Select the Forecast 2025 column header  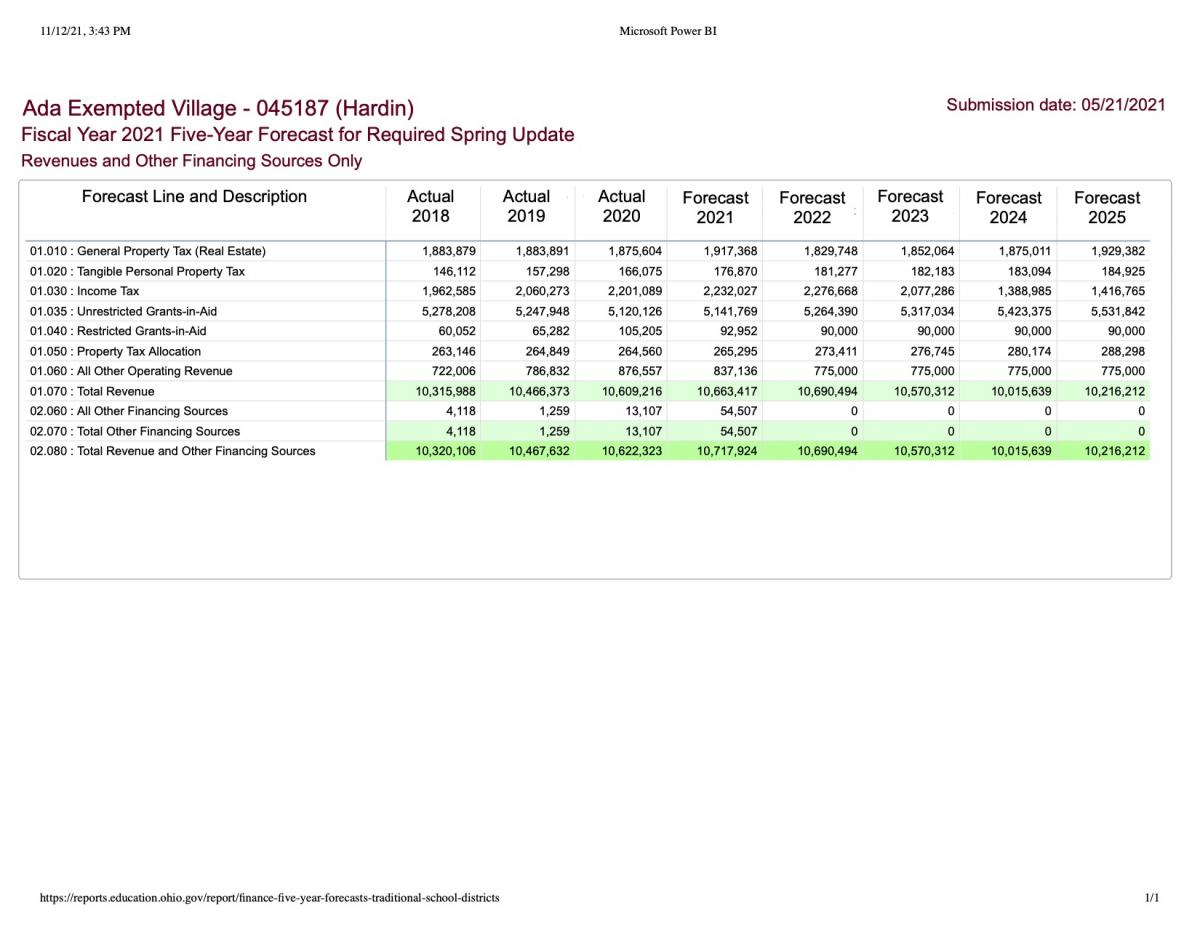click(1107, 207)
